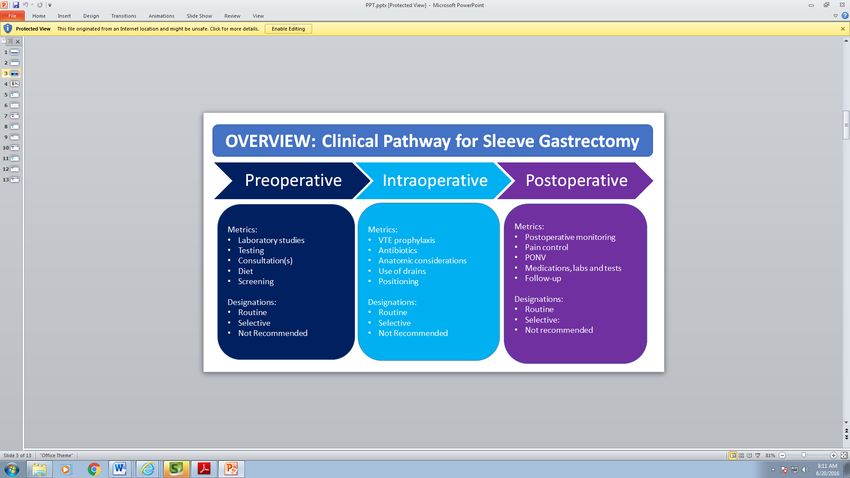Click the Protected View message for more details
The image size is (850, 478).
158,29
